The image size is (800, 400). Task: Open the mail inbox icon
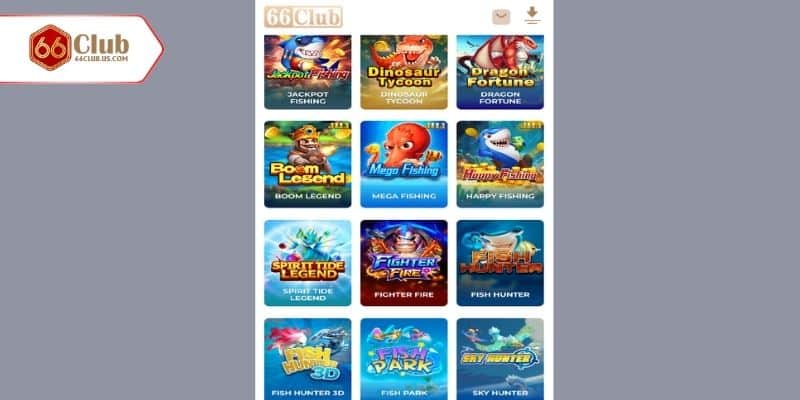501,17
